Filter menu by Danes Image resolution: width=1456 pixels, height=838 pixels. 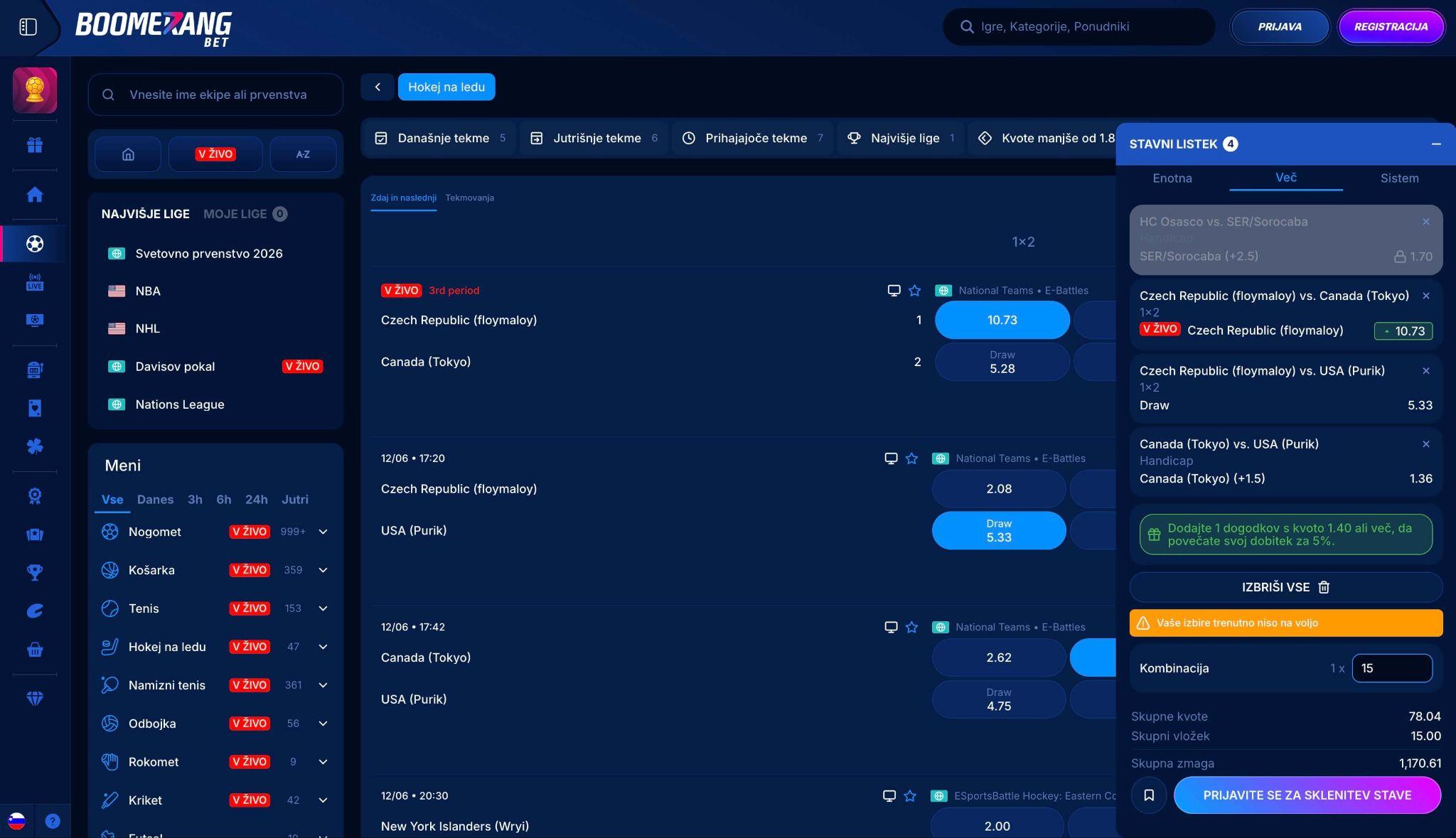click(155, 500)
